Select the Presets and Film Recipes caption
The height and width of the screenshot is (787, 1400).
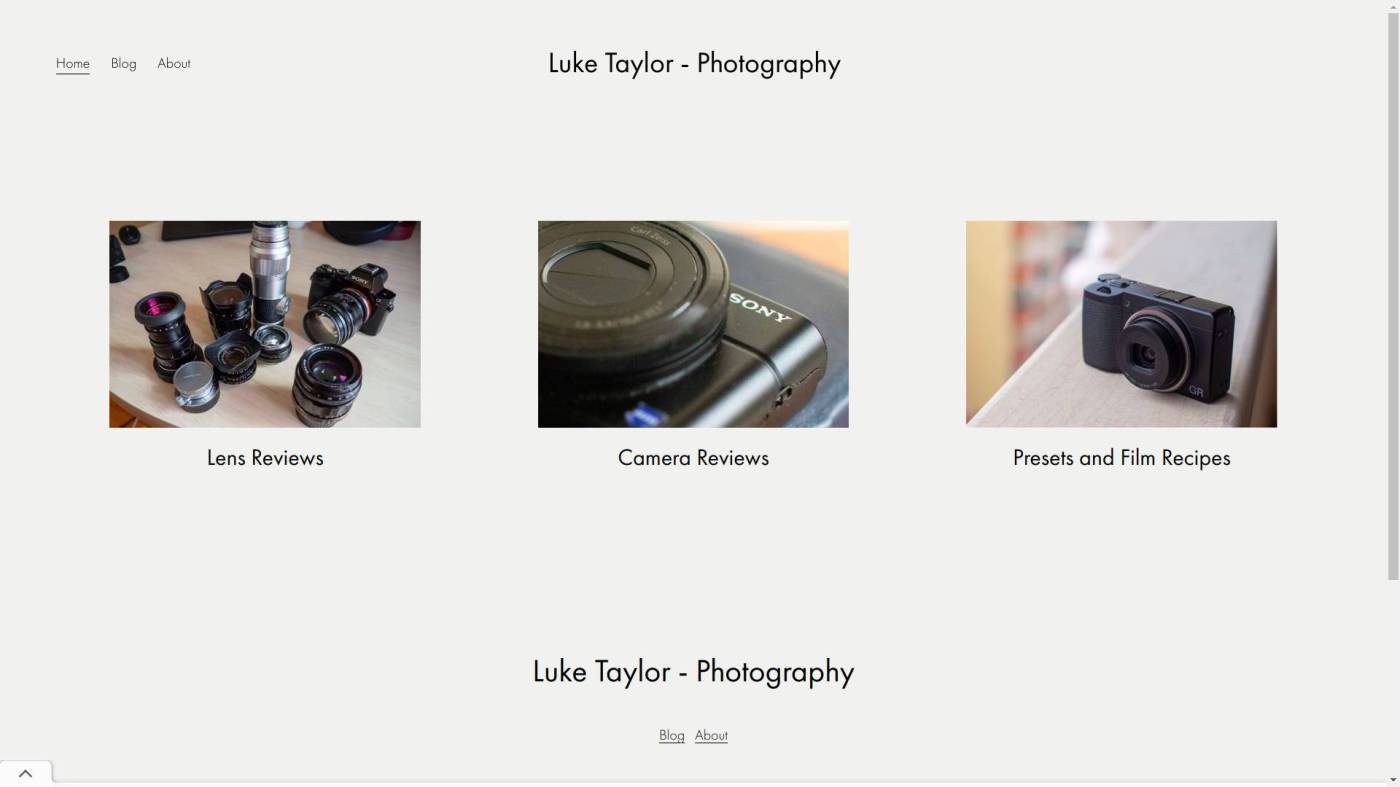pyautogui.click(x=1121, y=458)
